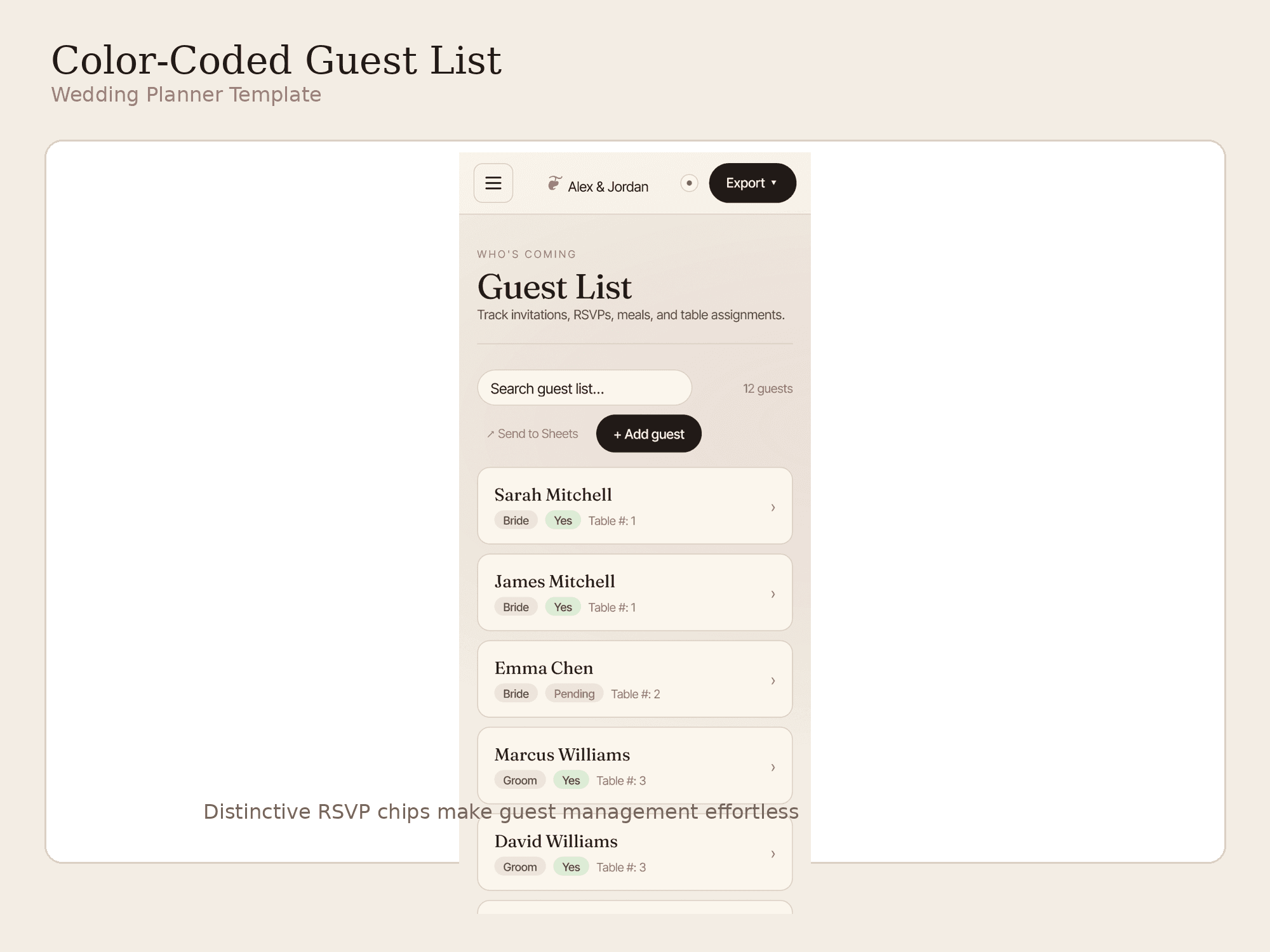This screenshot has width=1270, height=952.
Task: Click James Mitchell's Bride chip
Action: [516, 607]
